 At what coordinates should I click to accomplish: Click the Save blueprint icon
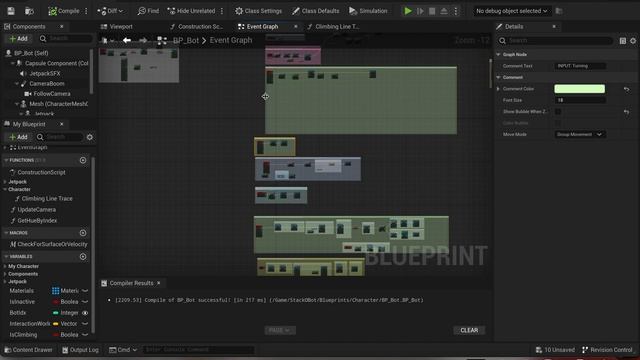point(11,11)
